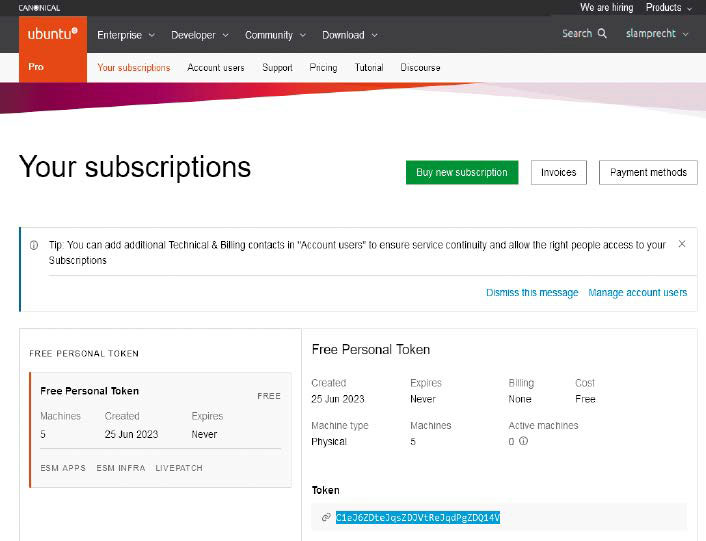Click the Token label above the token
Screen dimensions: 706x541
[x=326, y=490]
